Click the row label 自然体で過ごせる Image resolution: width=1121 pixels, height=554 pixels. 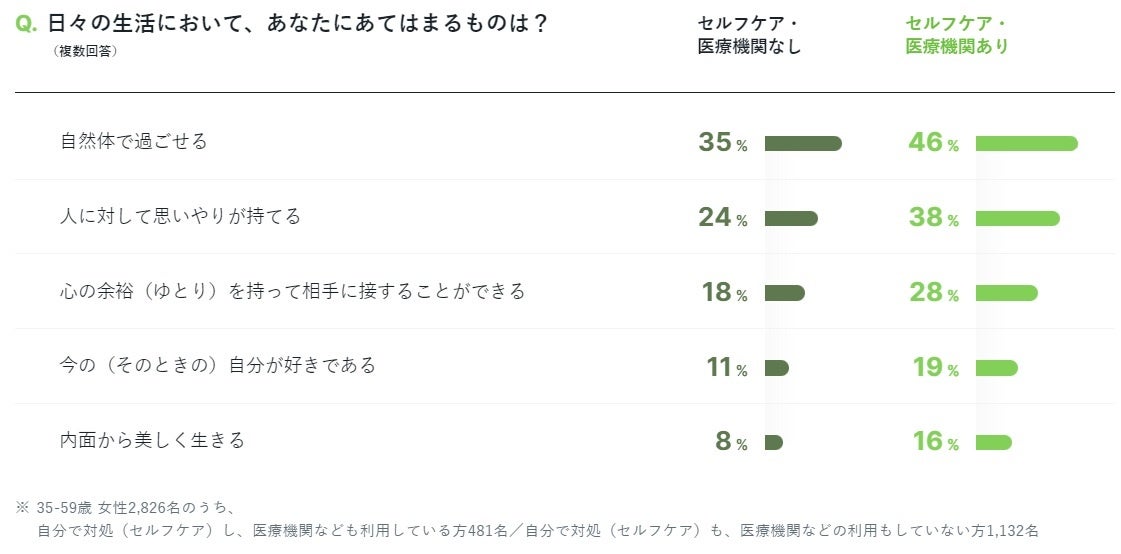(134, 142)
